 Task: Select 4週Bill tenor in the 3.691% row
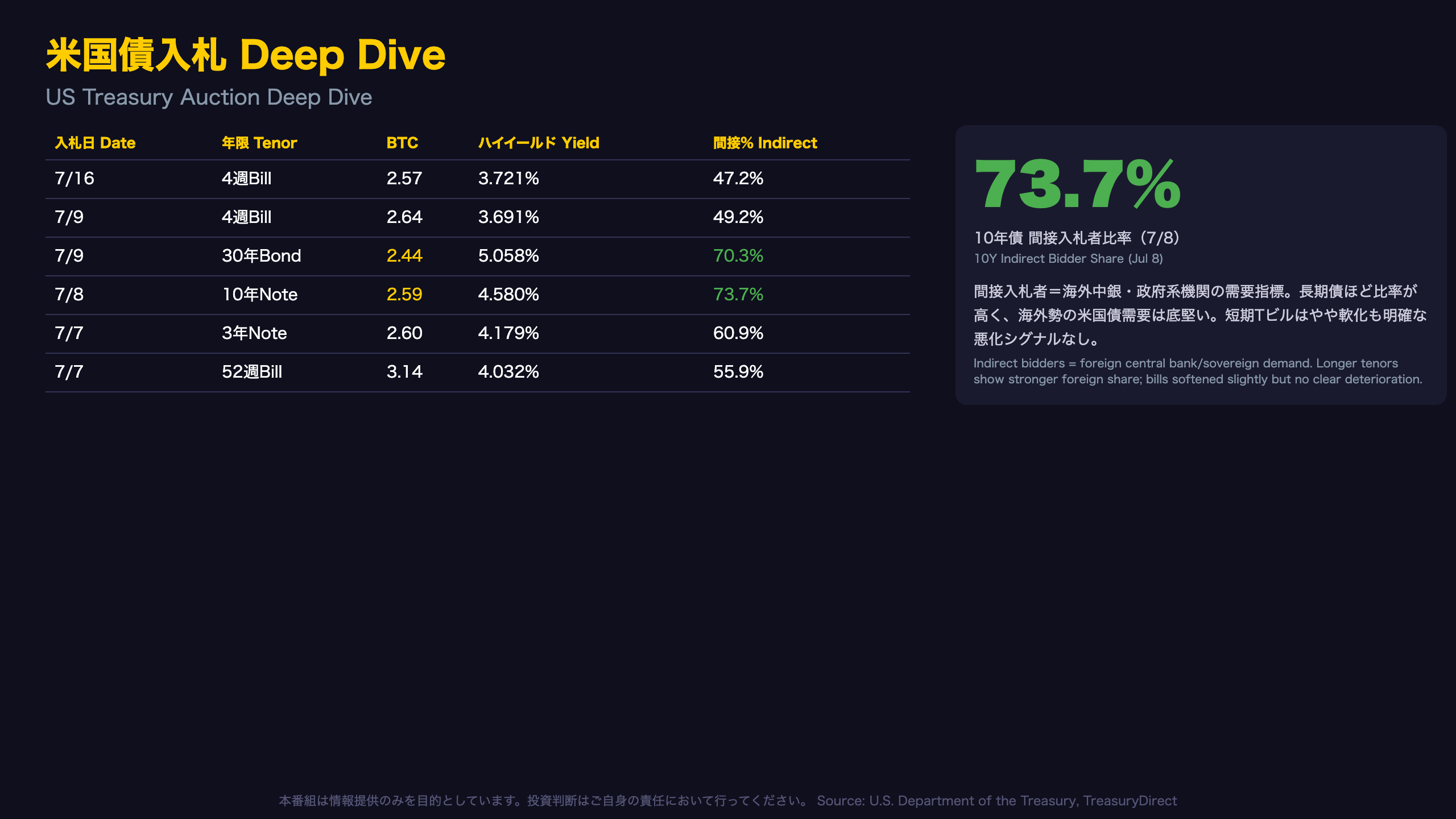point(247,217)
